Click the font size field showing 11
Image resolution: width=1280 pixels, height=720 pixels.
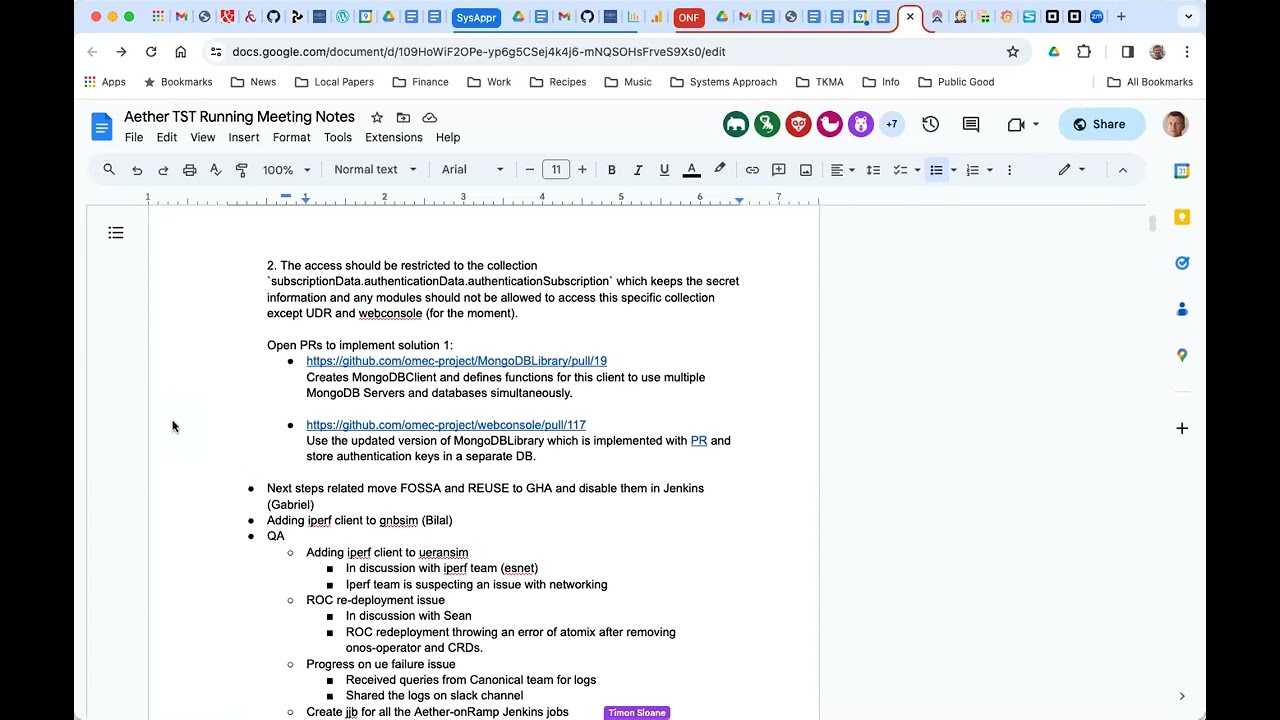(x=556, y=170)
